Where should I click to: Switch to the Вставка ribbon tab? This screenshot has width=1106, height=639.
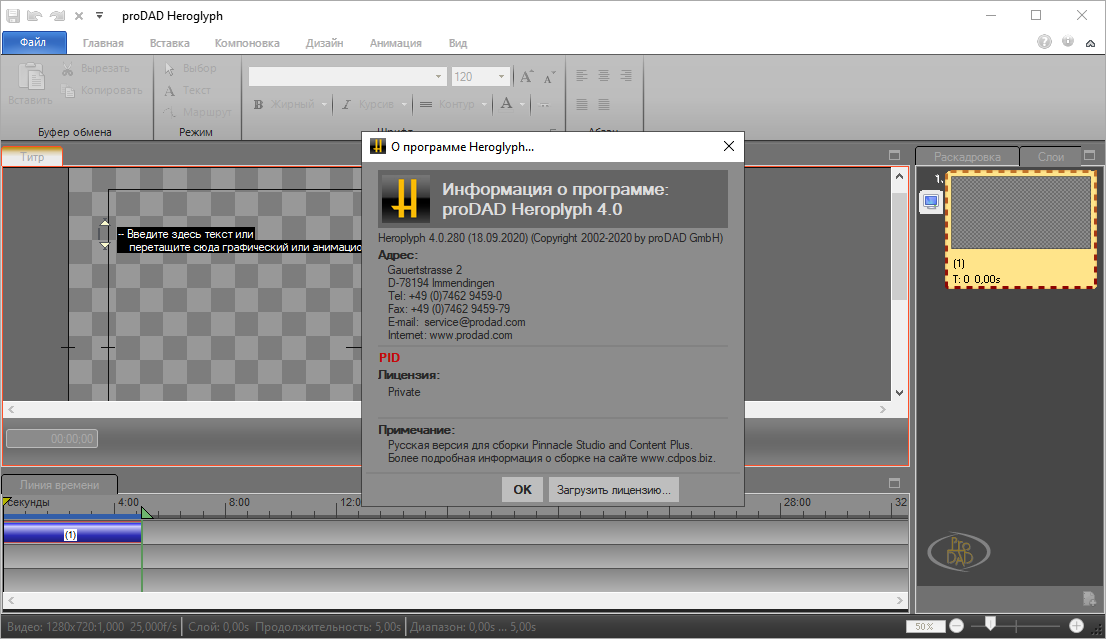(169, 43)
